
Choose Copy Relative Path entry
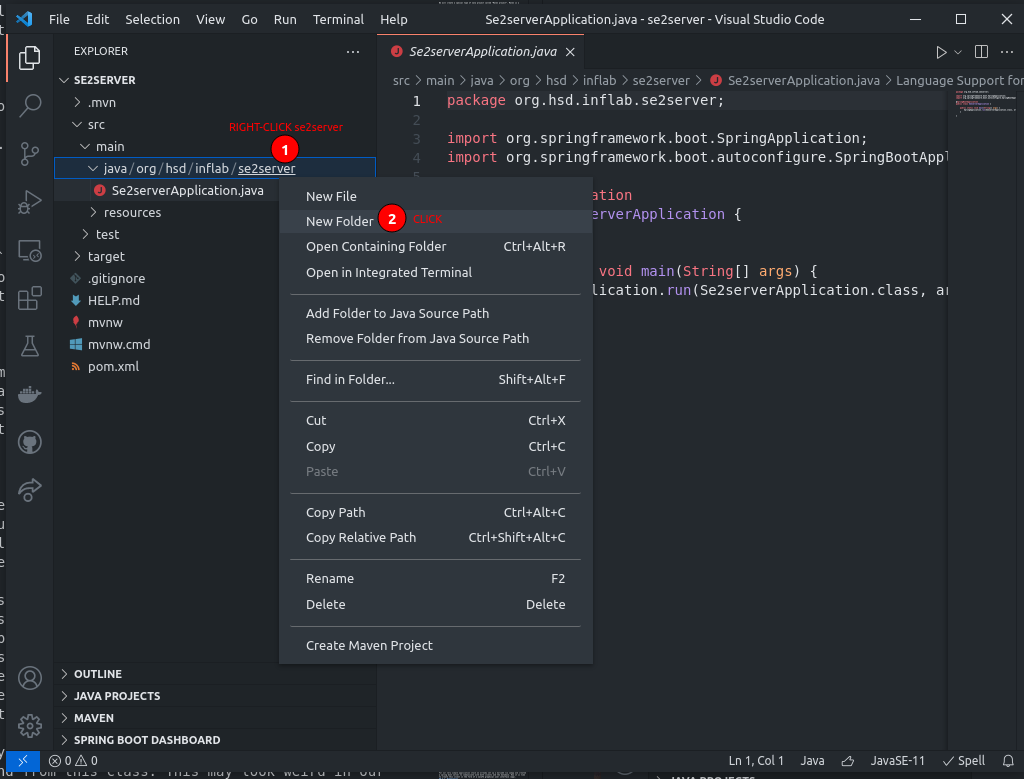[x=436, y=537]
